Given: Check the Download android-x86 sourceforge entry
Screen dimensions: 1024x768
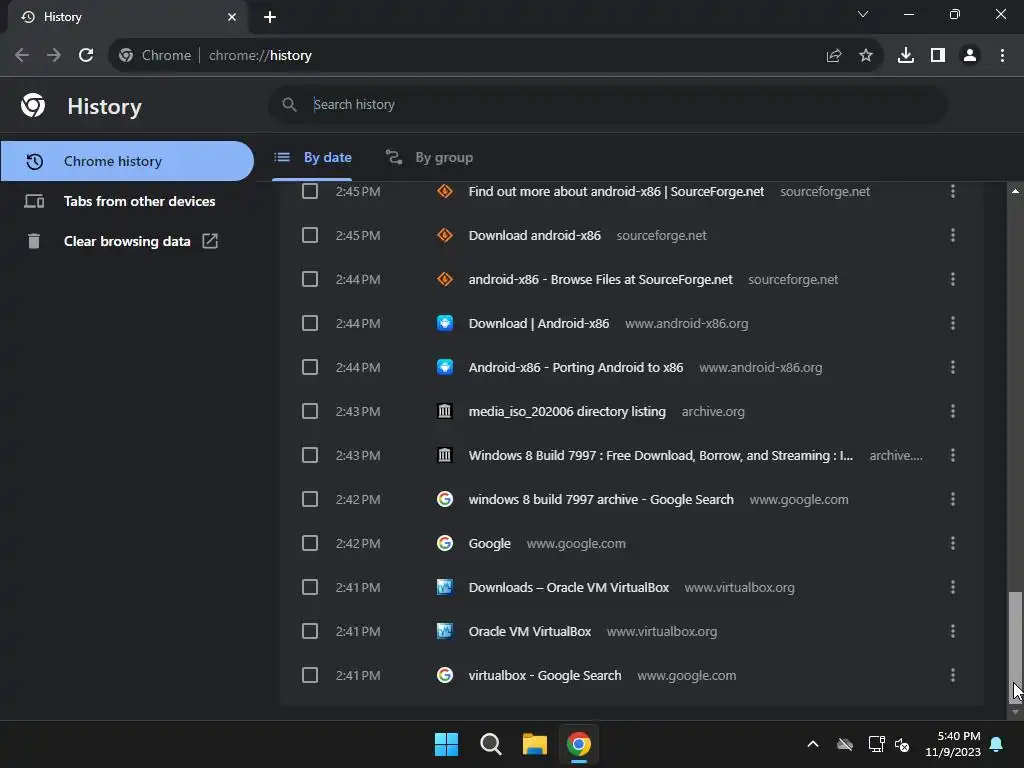Looking at the screenshot, I should coord(310,235).
